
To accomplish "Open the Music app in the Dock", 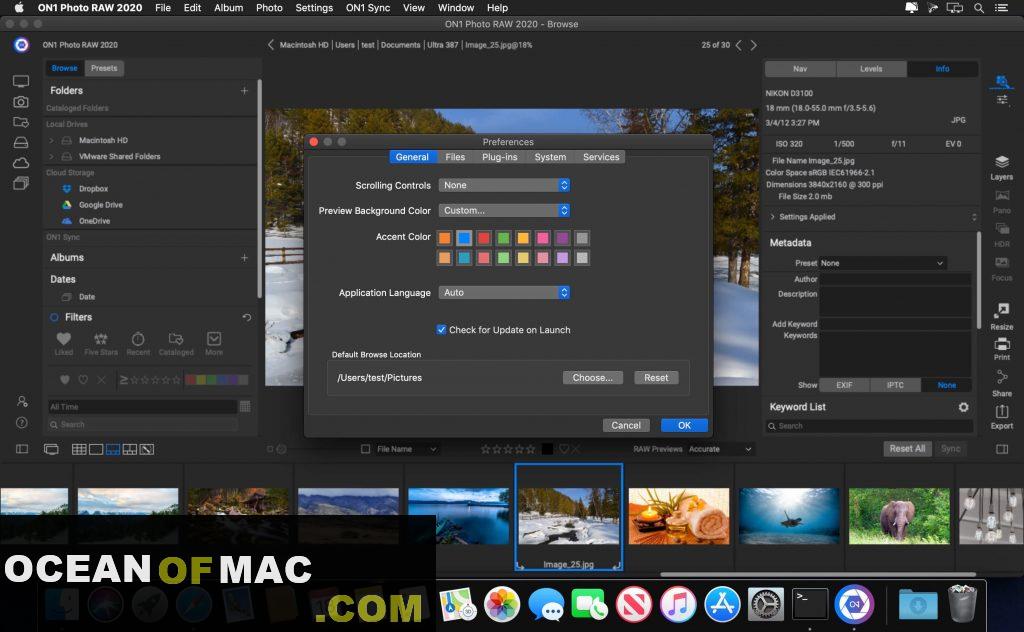I will [678, 604].
